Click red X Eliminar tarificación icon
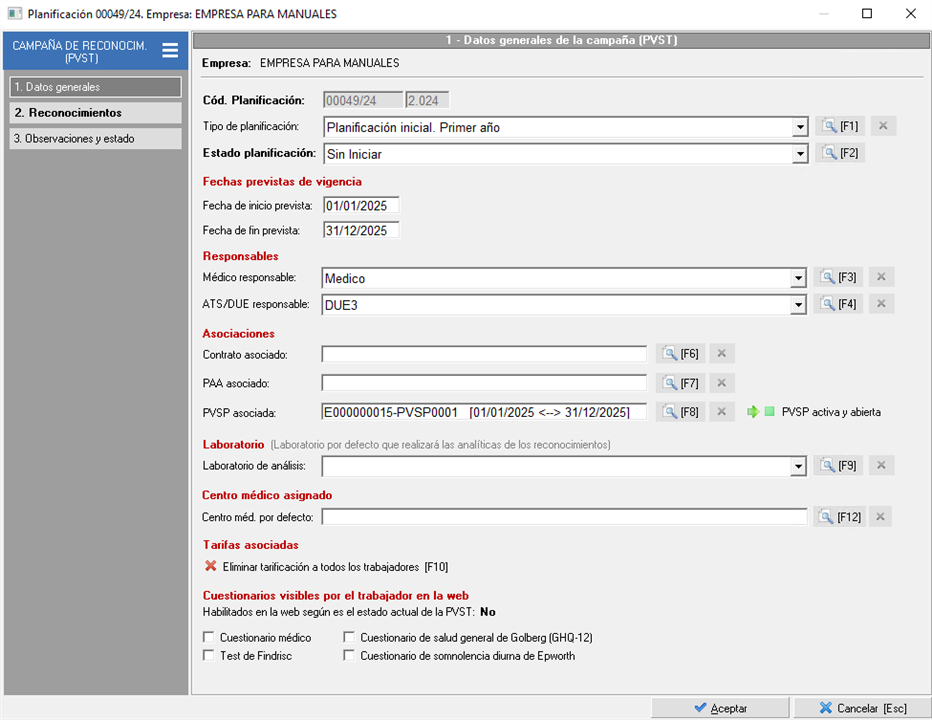 coord(210,567)
